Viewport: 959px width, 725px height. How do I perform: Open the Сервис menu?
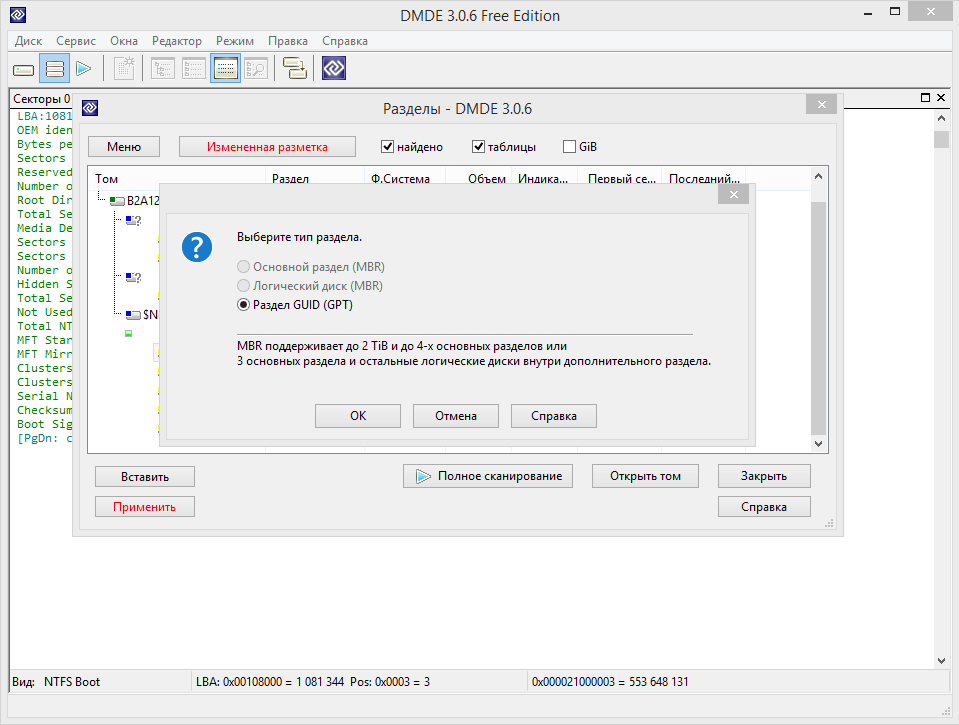76,41
